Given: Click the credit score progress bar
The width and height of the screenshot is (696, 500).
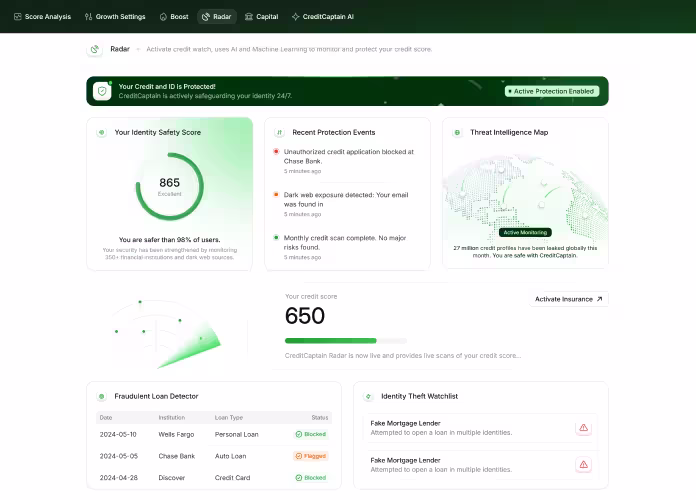Looking at the screenshot, I should pos(345,341).
